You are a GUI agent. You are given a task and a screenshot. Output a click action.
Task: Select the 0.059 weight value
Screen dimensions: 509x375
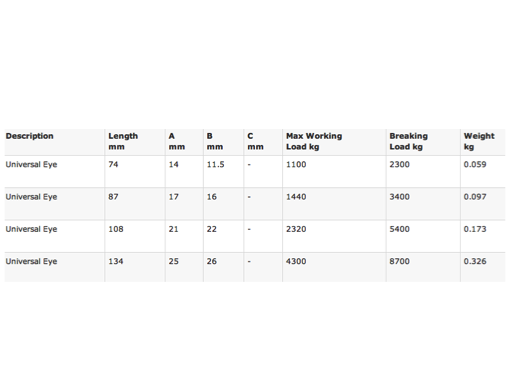point(475,164)
